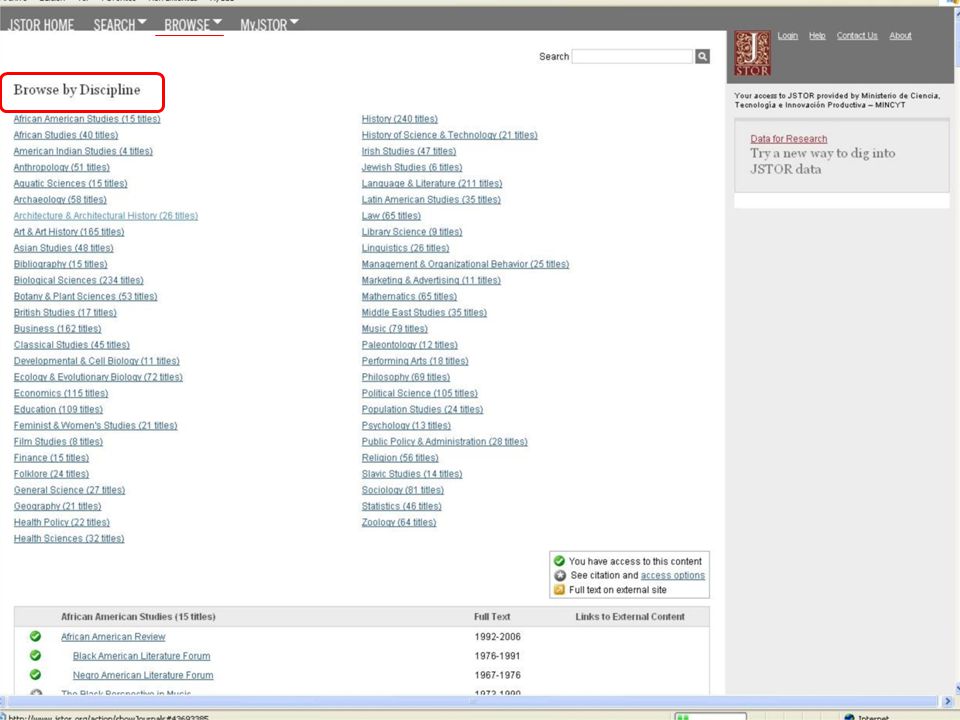Open the SEARCH dropdown menu
The height and width of the screenshot is (720, 960).
click(120, 24)
